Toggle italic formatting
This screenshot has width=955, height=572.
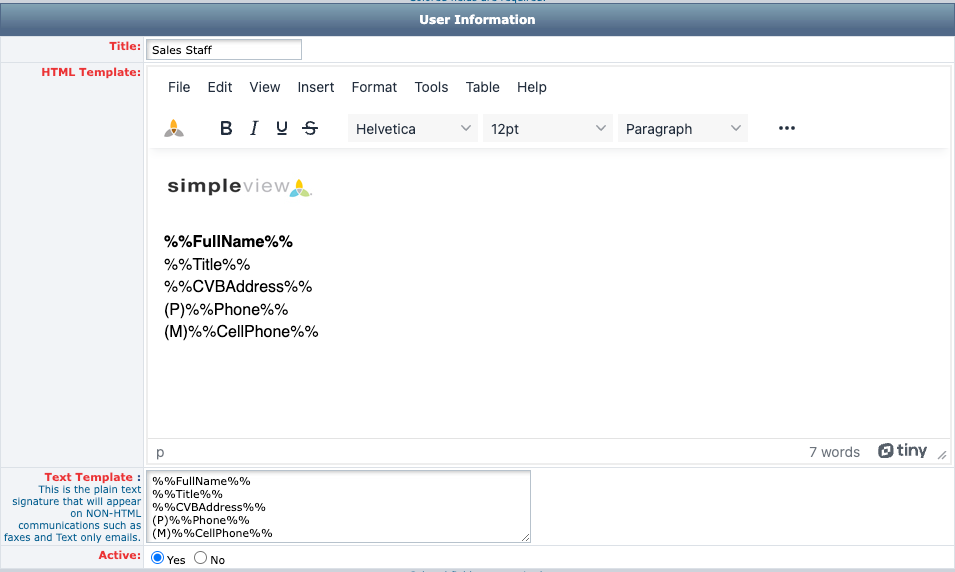point(254,129)
